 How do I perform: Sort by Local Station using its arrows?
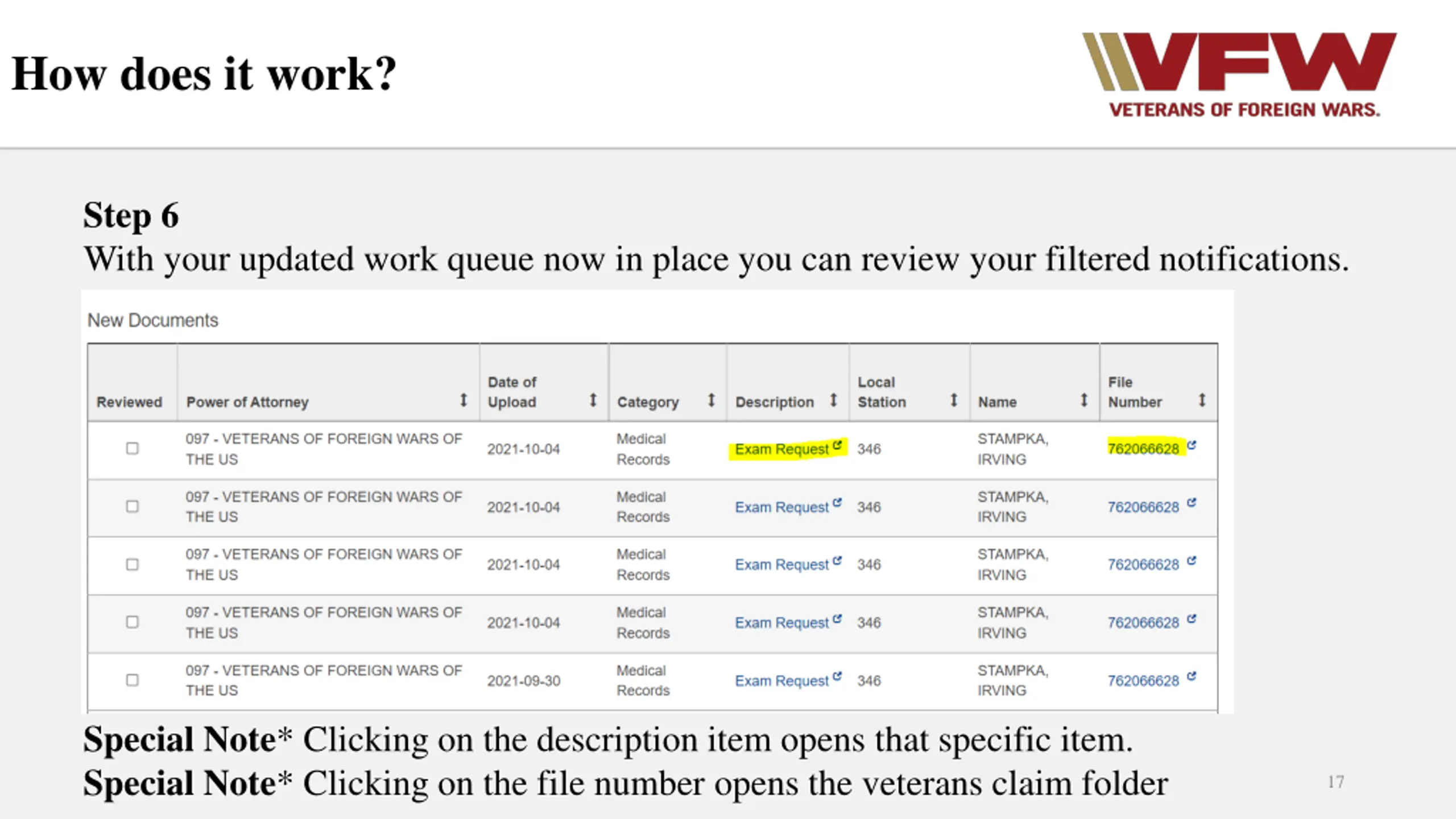pyautogui.click(x=954, y=400)
